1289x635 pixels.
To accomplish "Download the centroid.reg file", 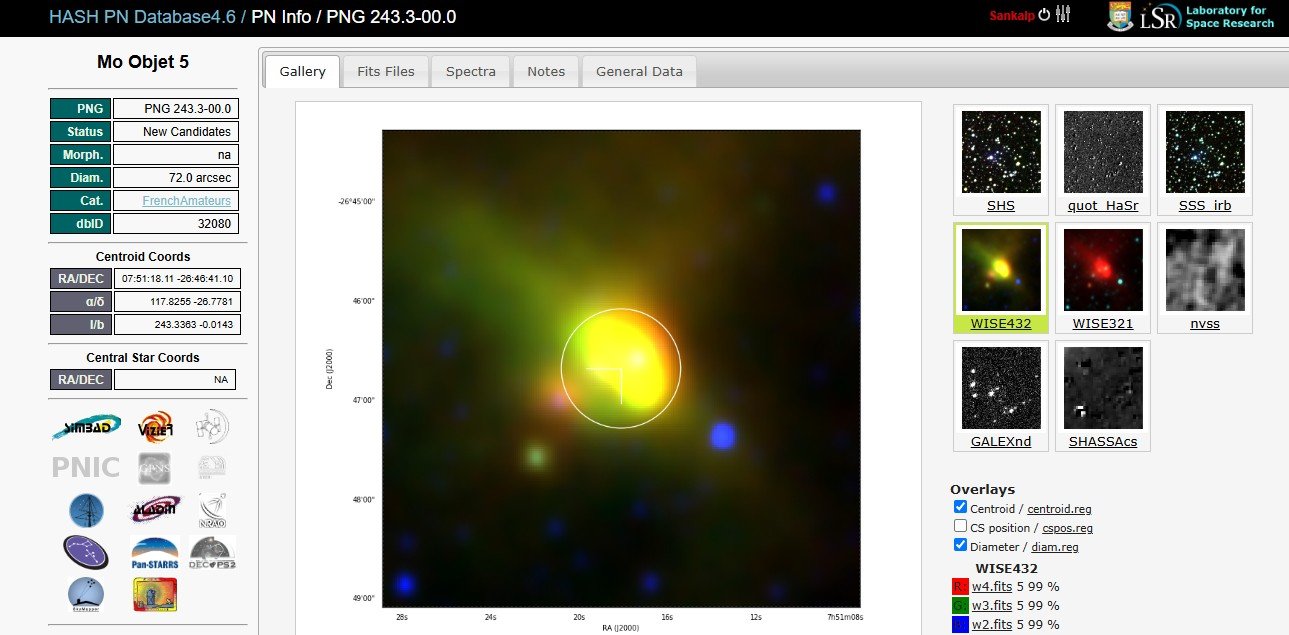I will click(1059, 509).
